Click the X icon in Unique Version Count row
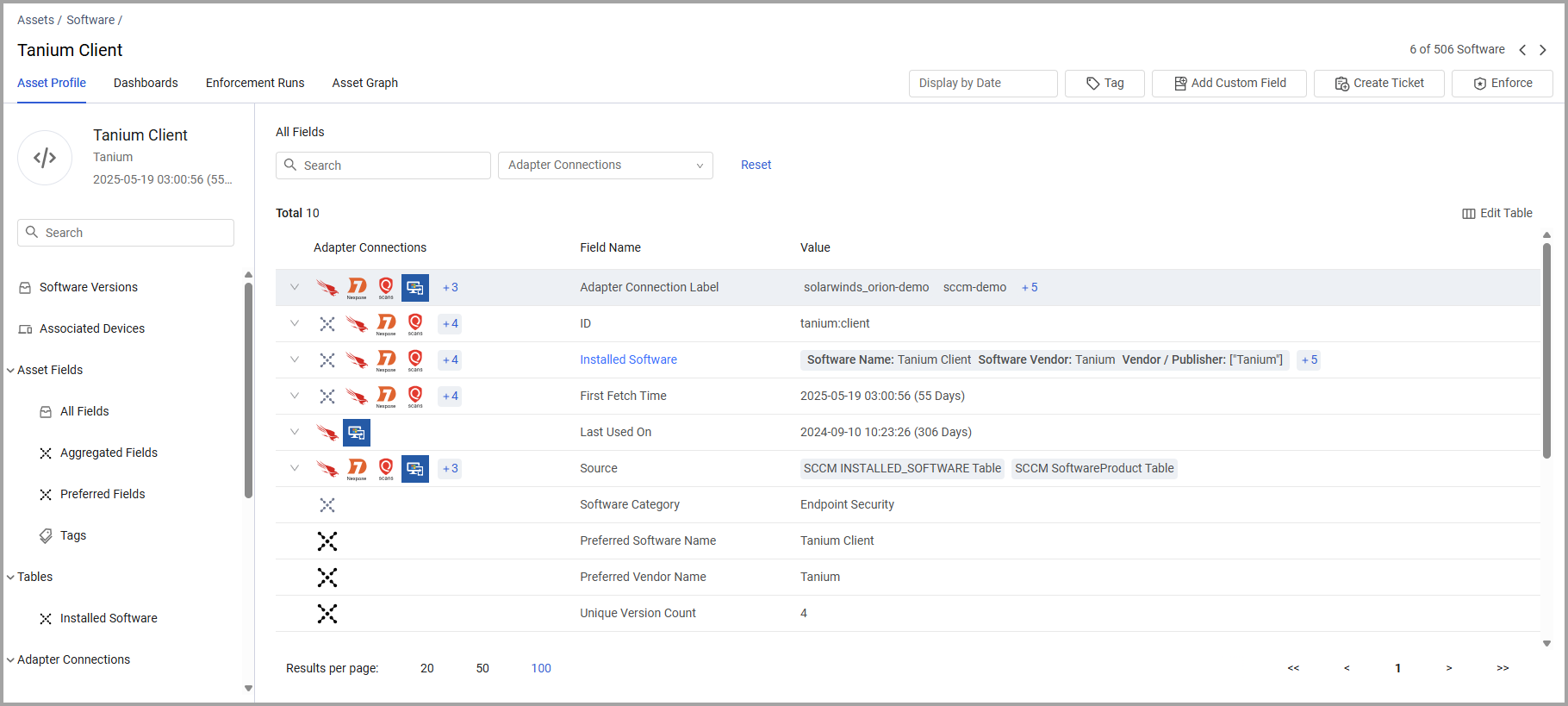Image resolution: width=1568 pixels, height=706 pixels. (327, 614)
